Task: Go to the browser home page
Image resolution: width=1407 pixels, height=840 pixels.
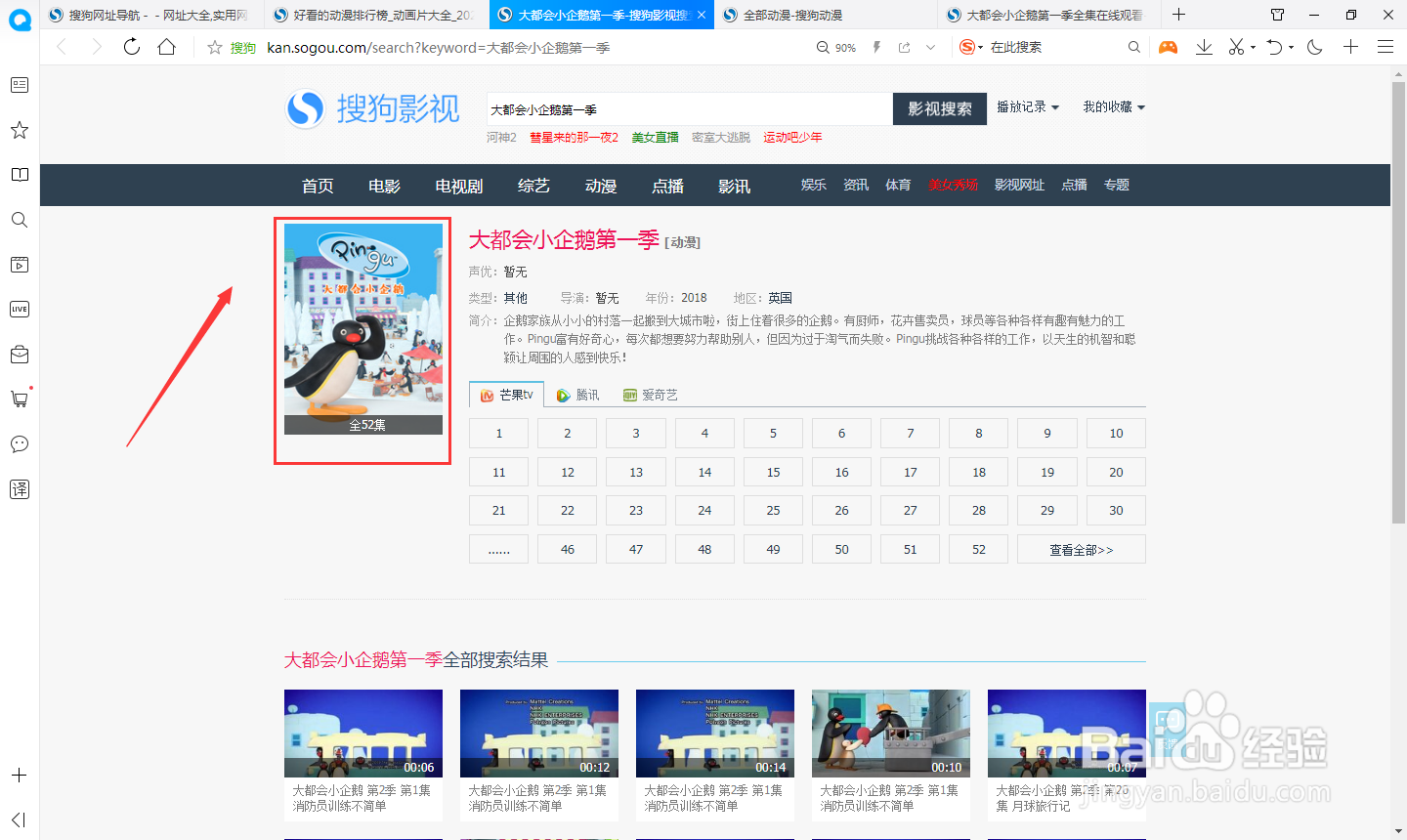Action: (167, 47)
